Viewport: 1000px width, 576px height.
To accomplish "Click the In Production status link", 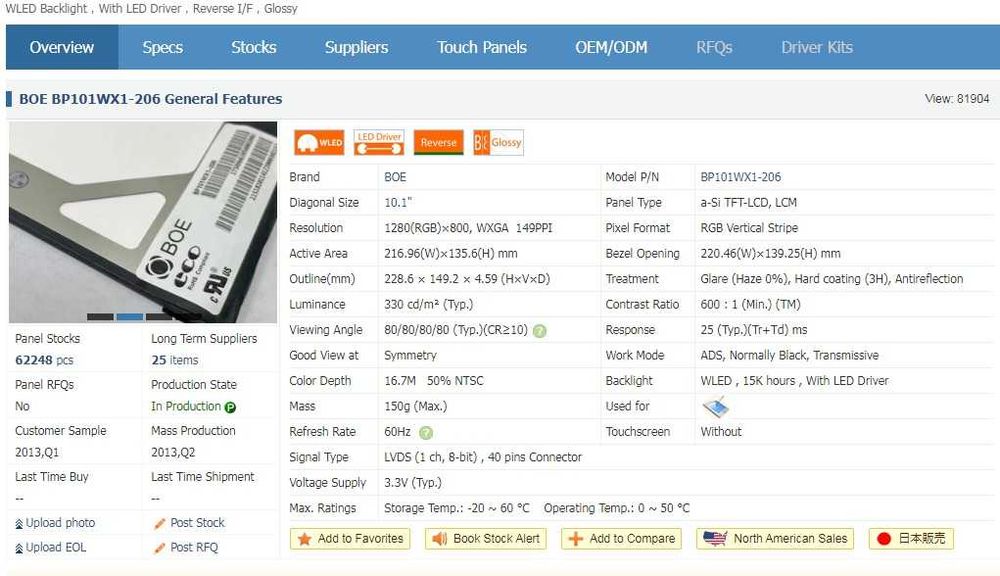I will 186,406.
